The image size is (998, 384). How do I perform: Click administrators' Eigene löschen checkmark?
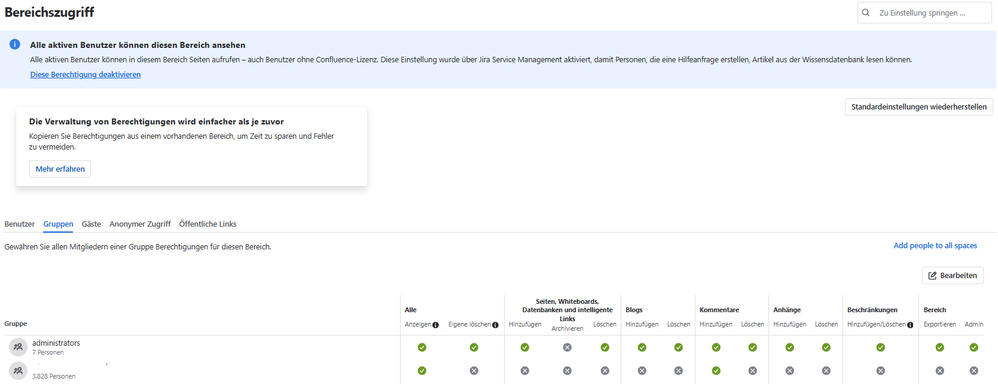[x=474, y=347]
